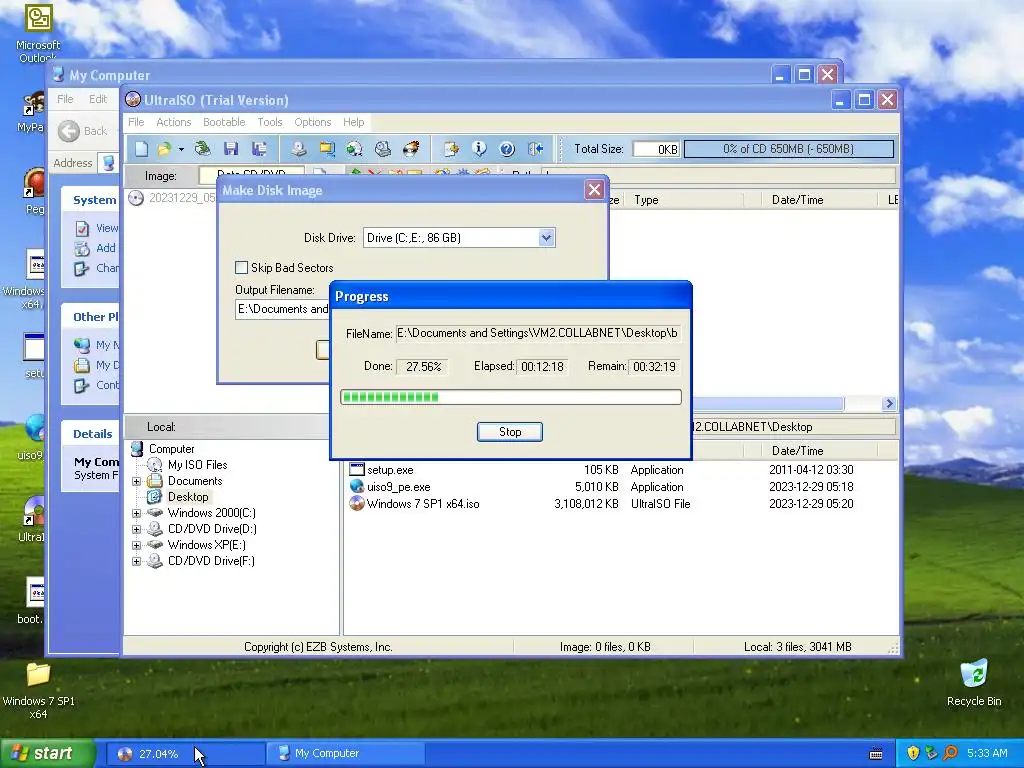1024x768 pixels.
Task: Expand the Windows XP(E:) tree node
Action: [136, 545]
